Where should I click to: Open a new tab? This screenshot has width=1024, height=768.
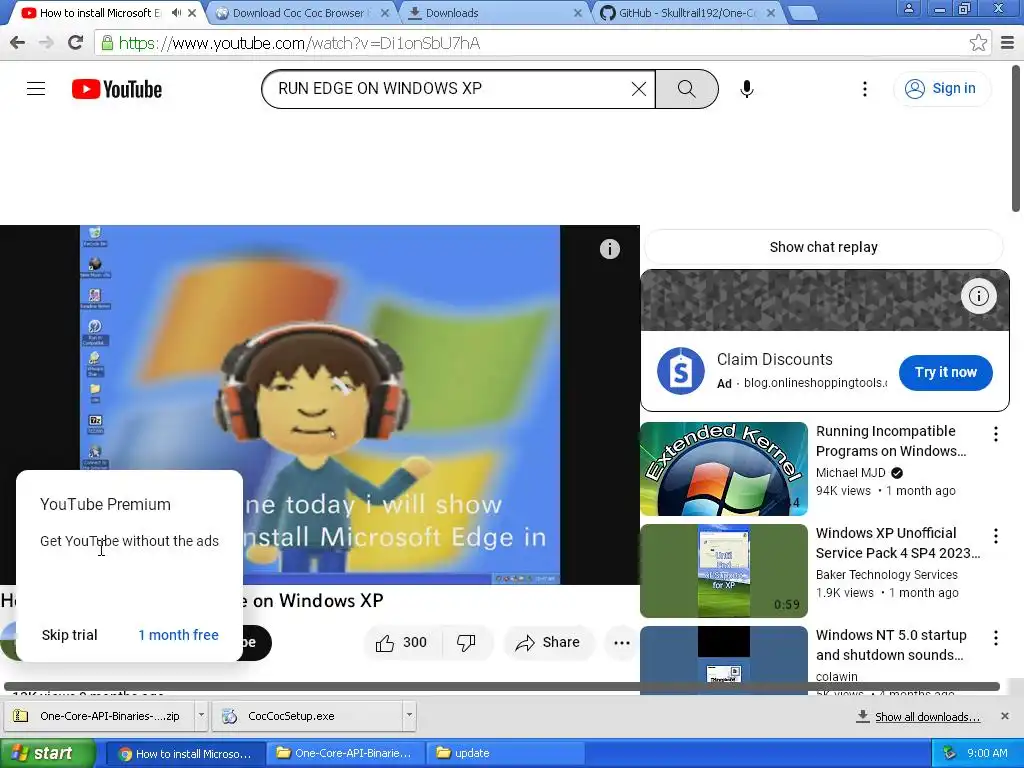(803, 13)
